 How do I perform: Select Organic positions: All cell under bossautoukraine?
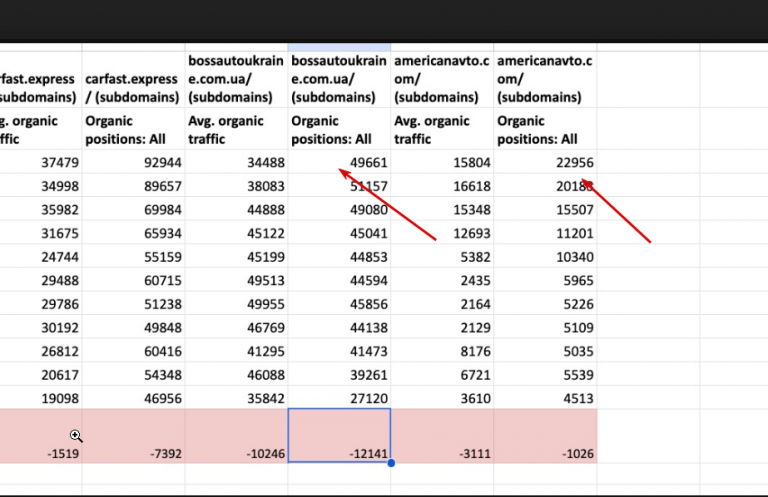coord(339,129)
